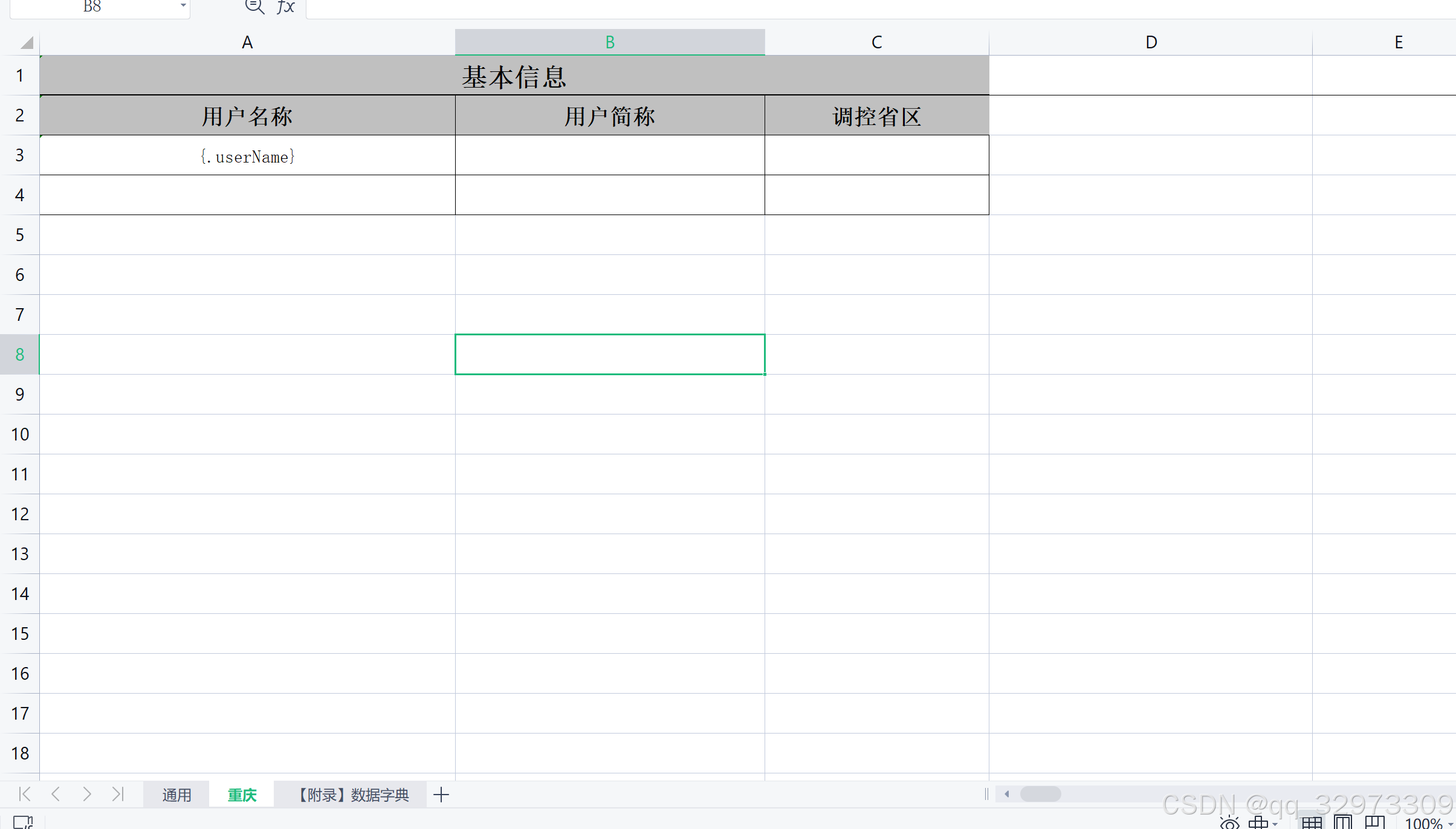Open the Name Box dropdown arrow
Screen dimensions: 1456x829
pos(183,5)
